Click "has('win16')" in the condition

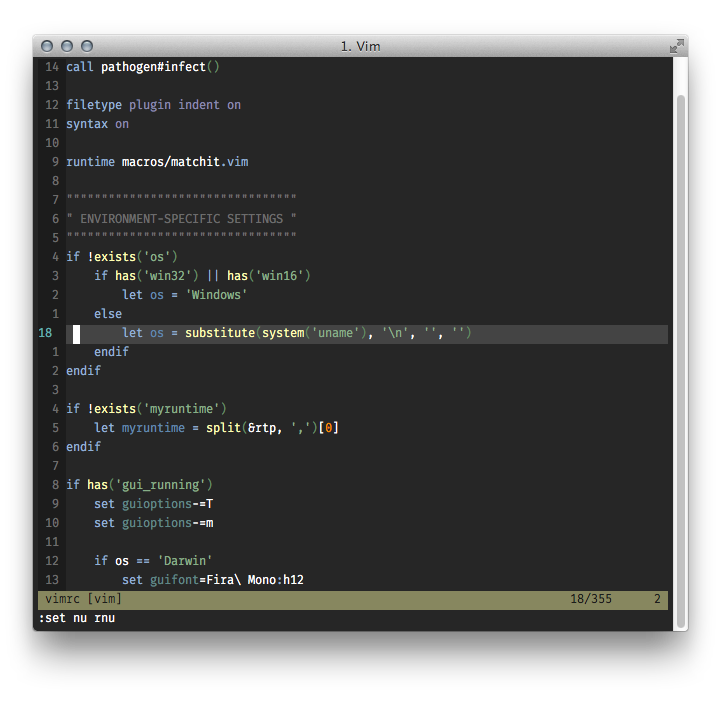pyautogui.click(x=269, y=276)
